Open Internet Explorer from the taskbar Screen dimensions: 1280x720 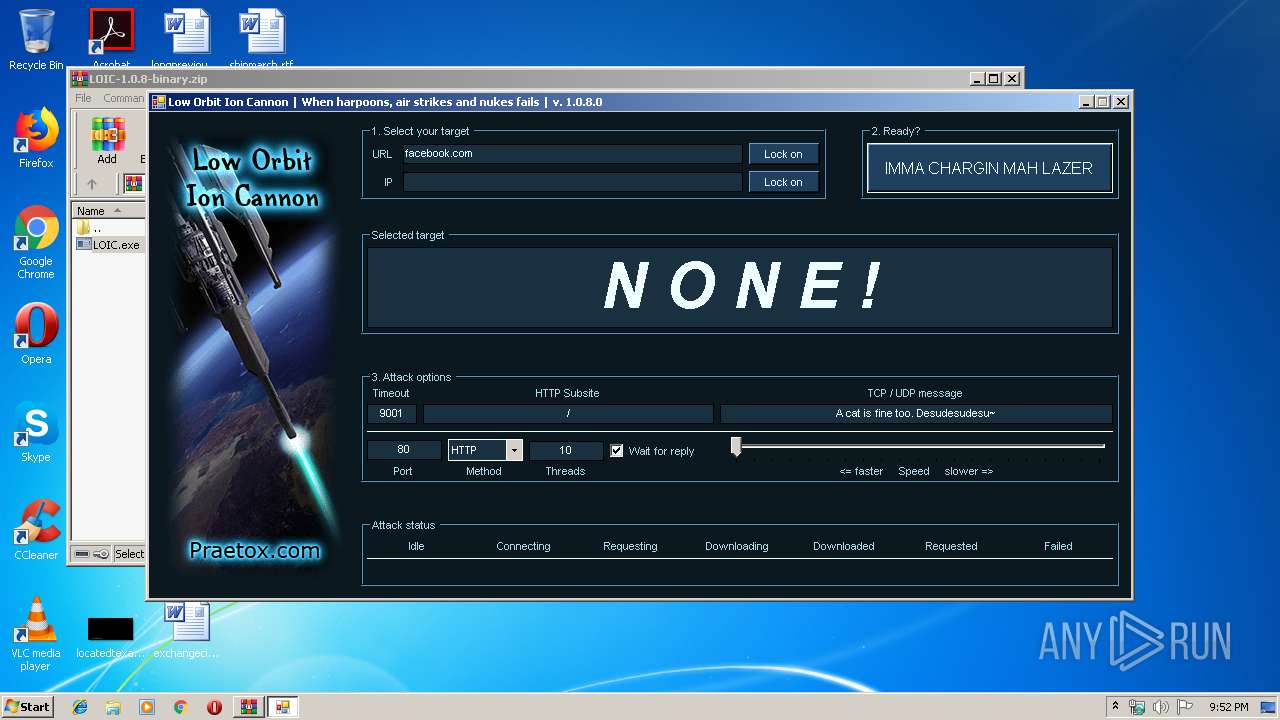80,707
